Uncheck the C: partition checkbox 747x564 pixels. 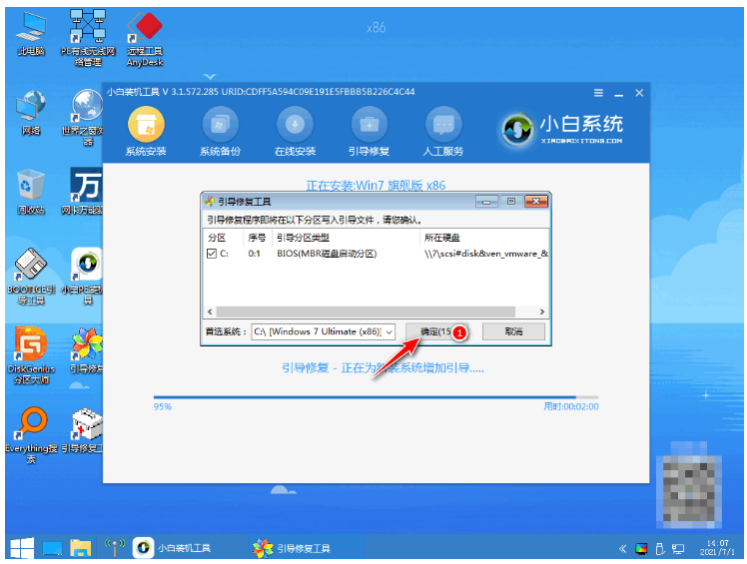coord(211,255)
